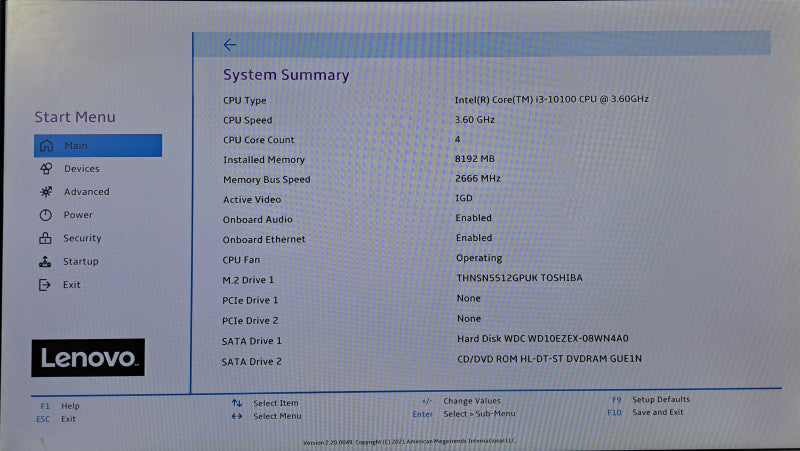Select the Security menu
This screenshot has height=451, width=800.
(x=82, y=238)
